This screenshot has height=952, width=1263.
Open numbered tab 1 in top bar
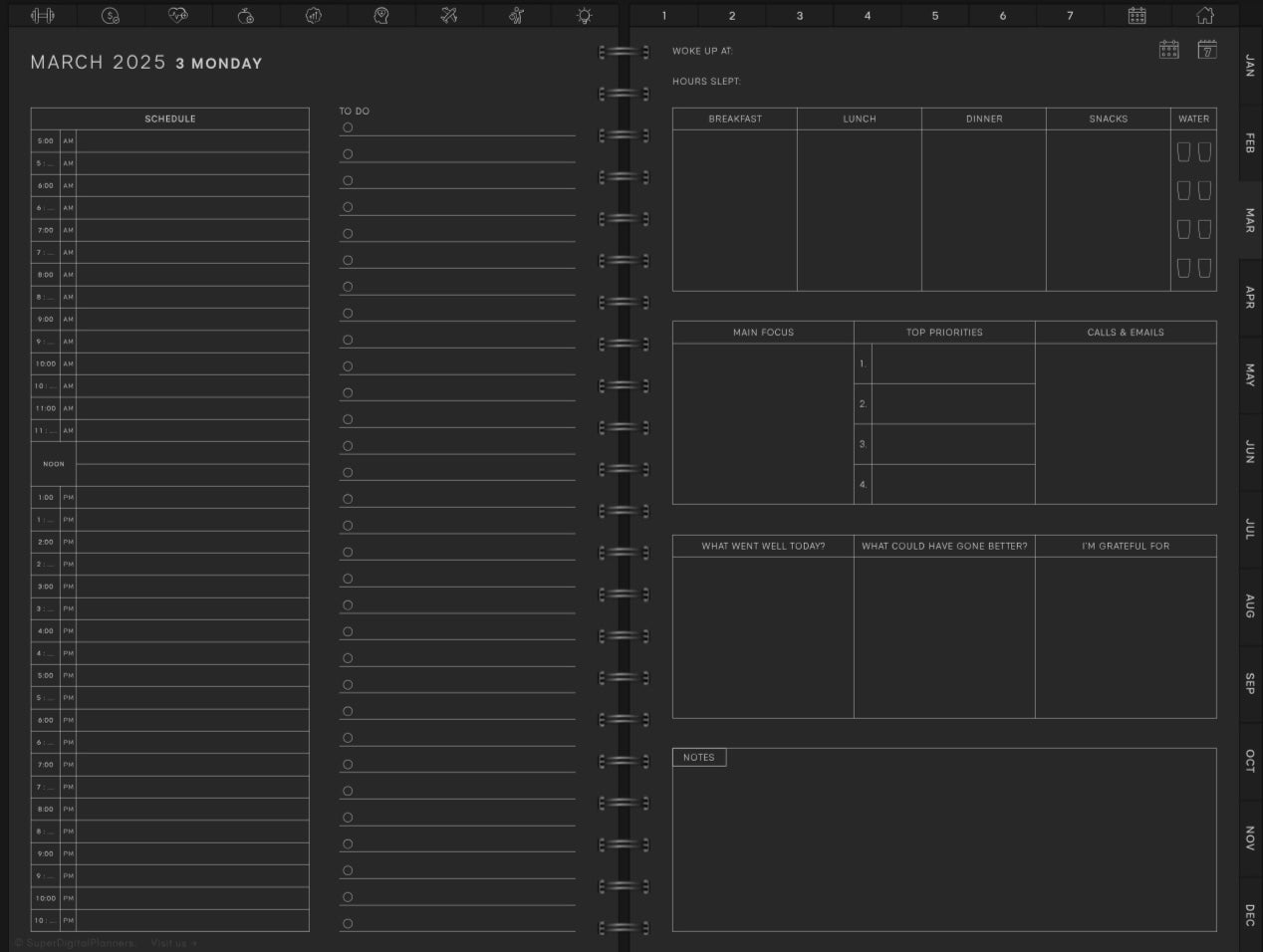point(664,16)
